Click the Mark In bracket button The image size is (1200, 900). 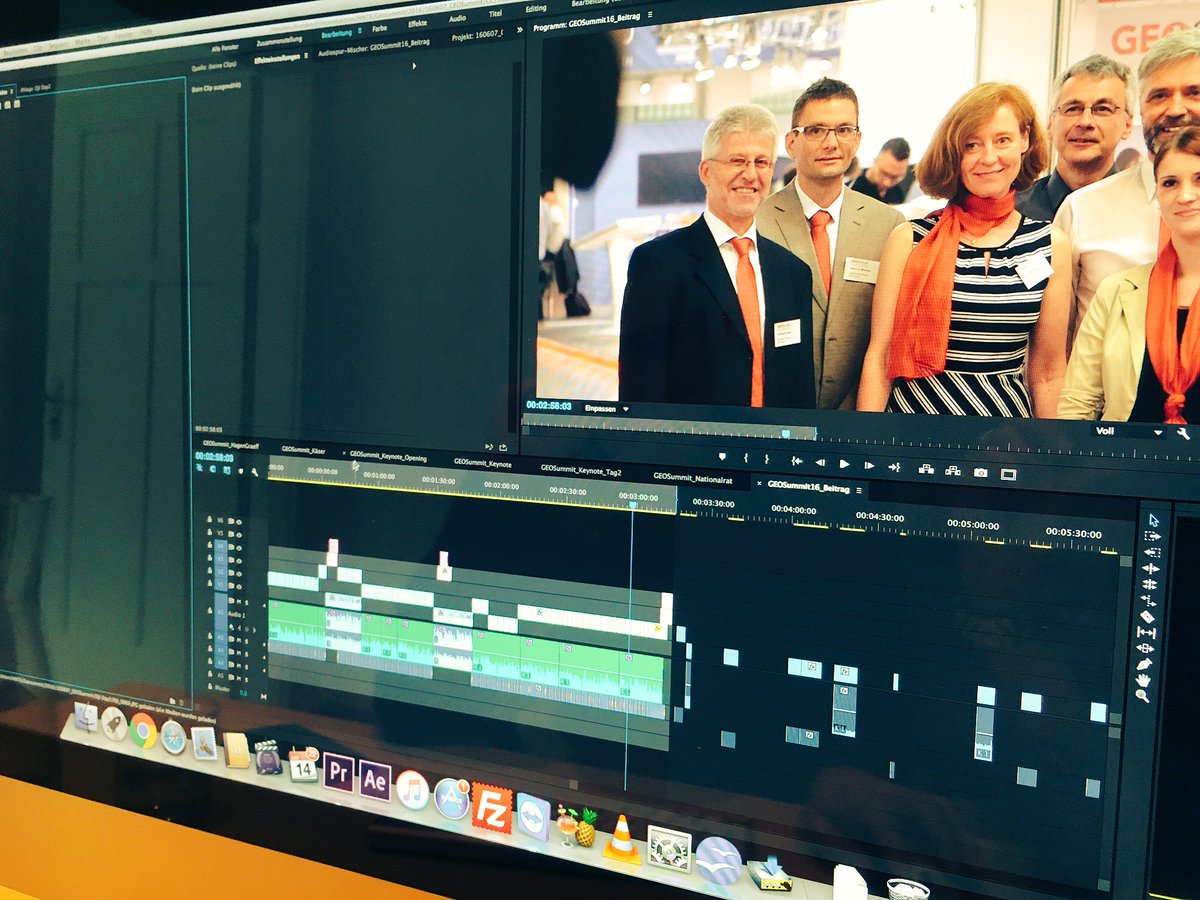tap(746, 459)
